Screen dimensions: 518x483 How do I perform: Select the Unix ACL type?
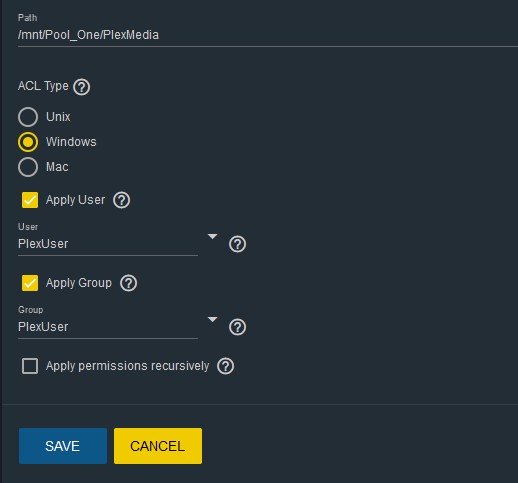pos(28,117)
